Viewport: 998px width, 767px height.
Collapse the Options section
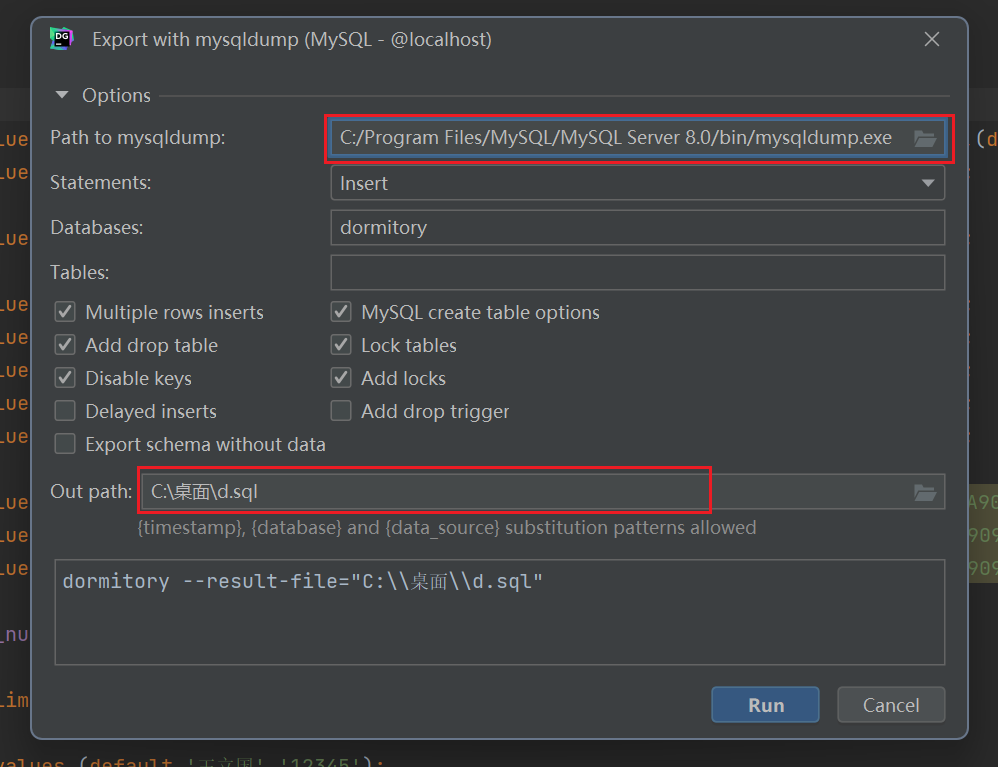[62, 95]
